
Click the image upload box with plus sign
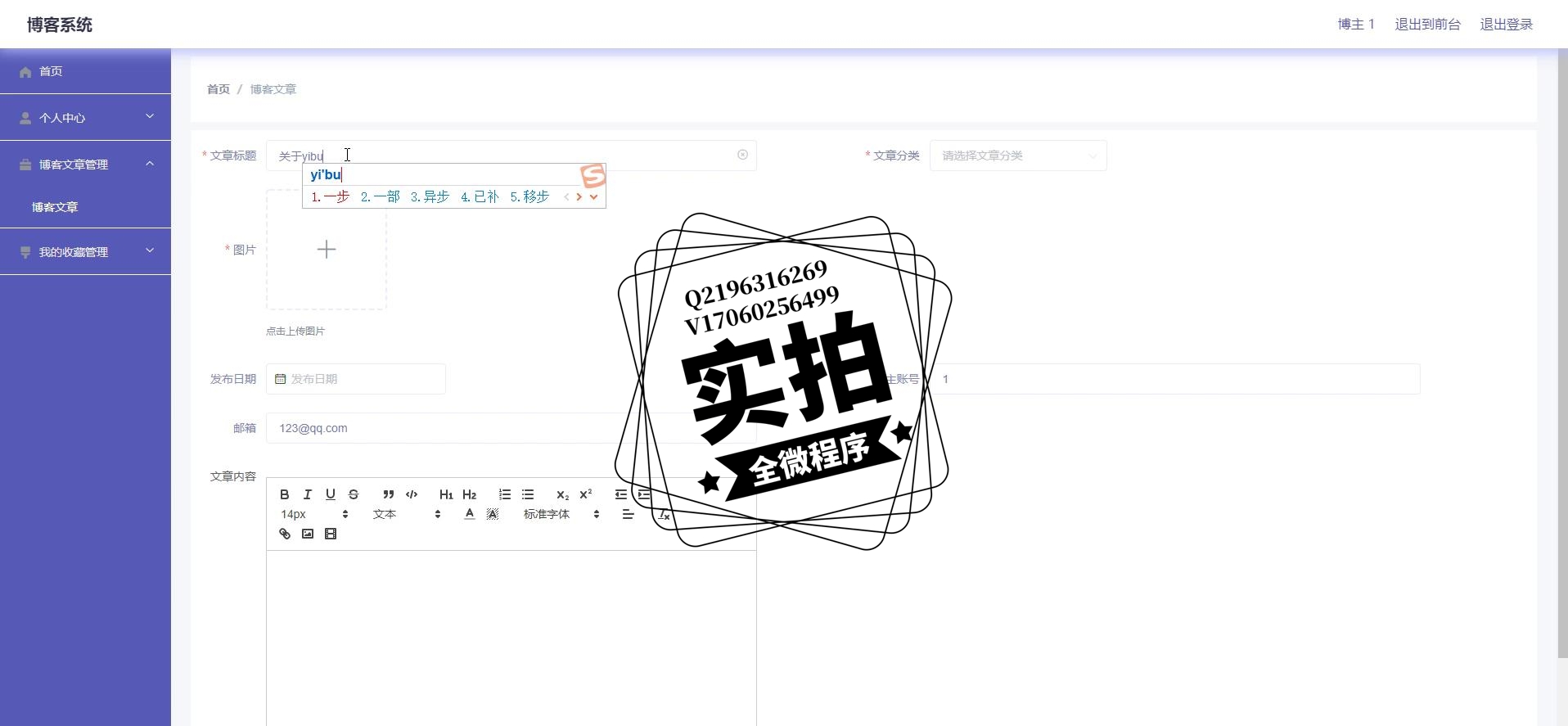pos(327,250)
